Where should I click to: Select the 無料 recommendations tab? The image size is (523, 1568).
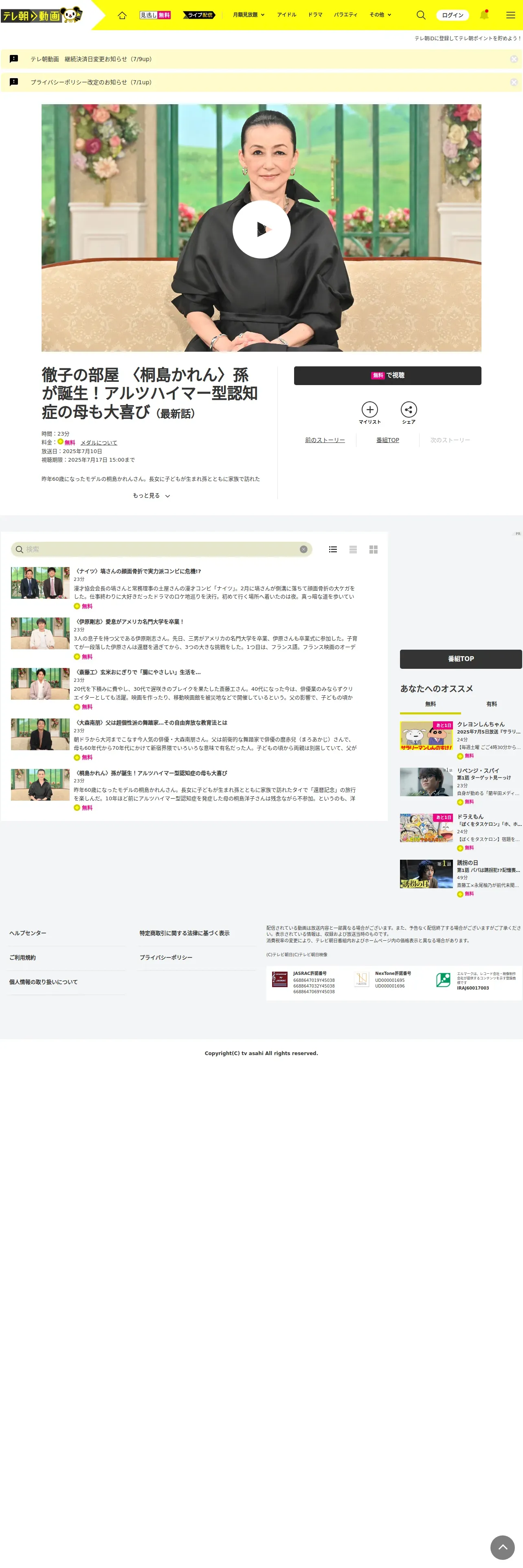(x=431, y=704)
